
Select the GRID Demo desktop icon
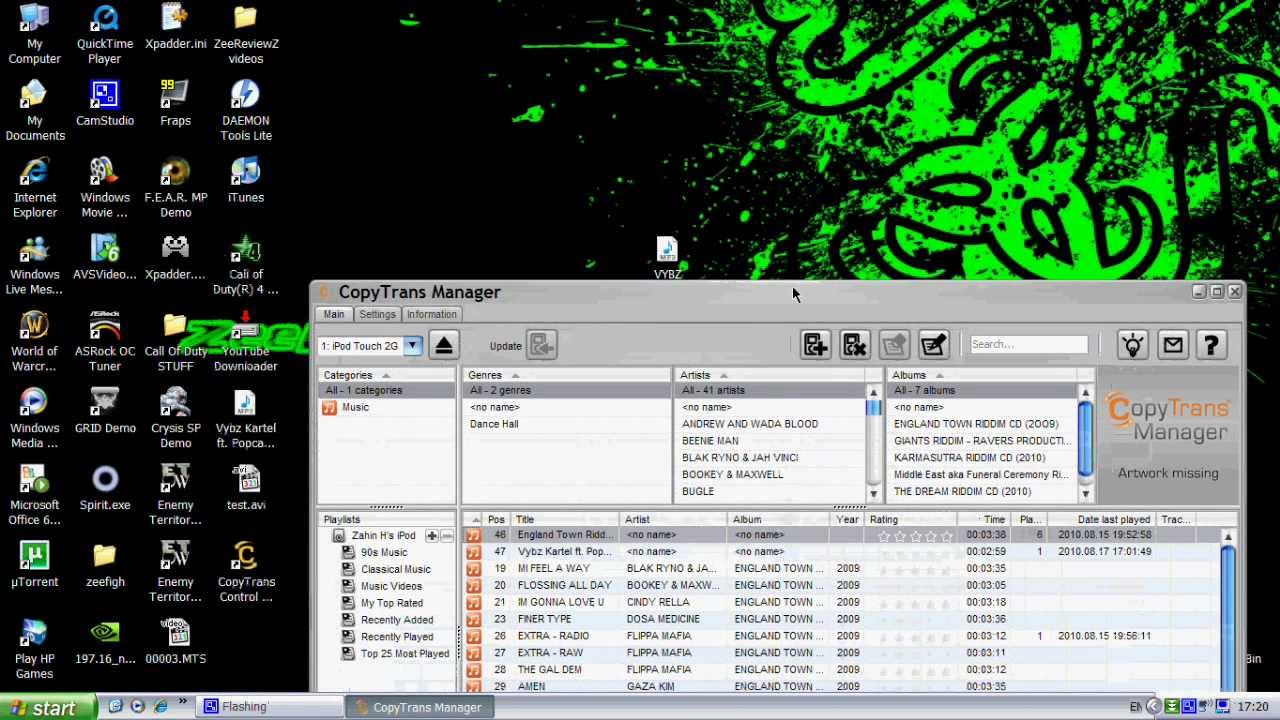tap(105, 411)
